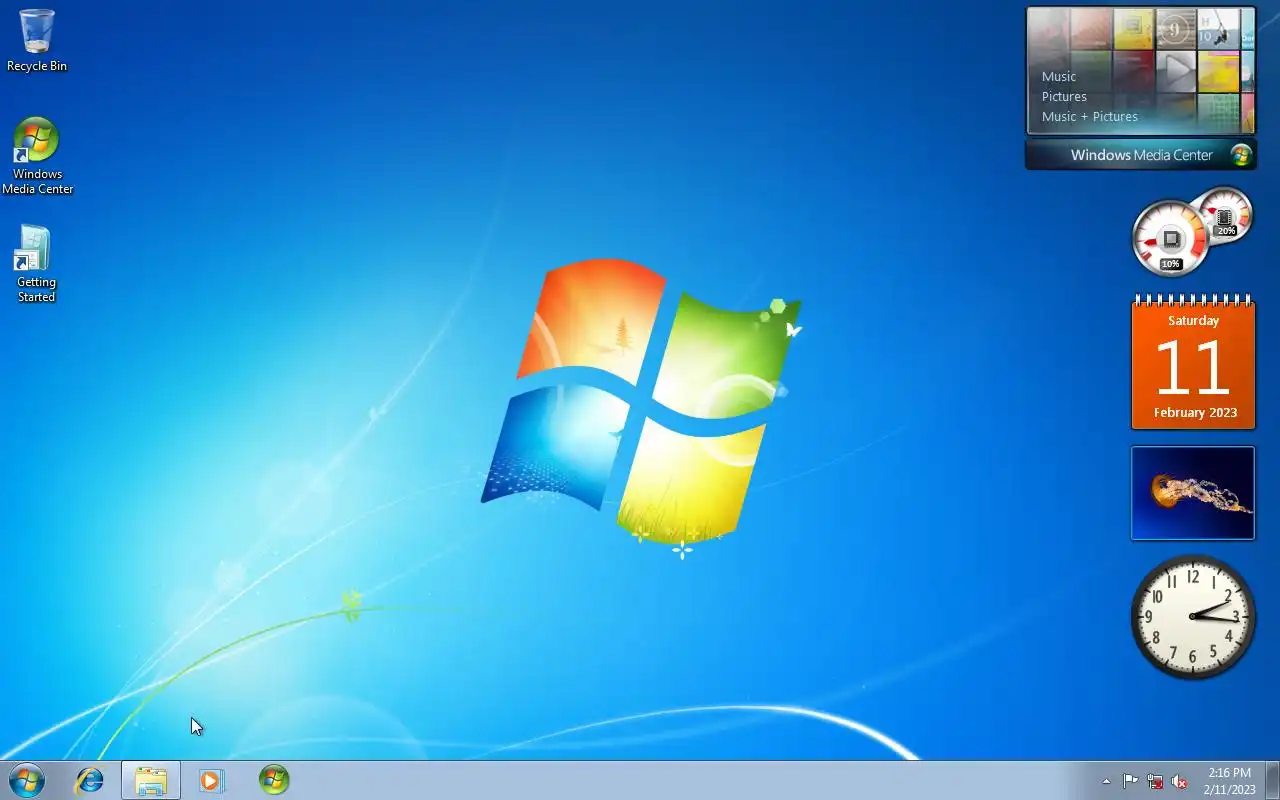
Task: Click the Media Center gadget logo orb
Action: (x=1241, y=155)
